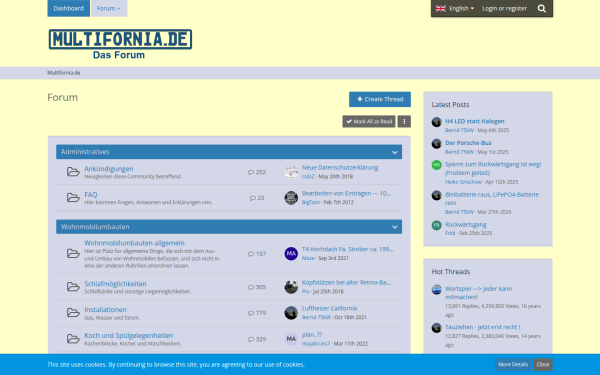Open Neue Datenschutzerklärung thread
600x375 pixels.
point(340,168)
